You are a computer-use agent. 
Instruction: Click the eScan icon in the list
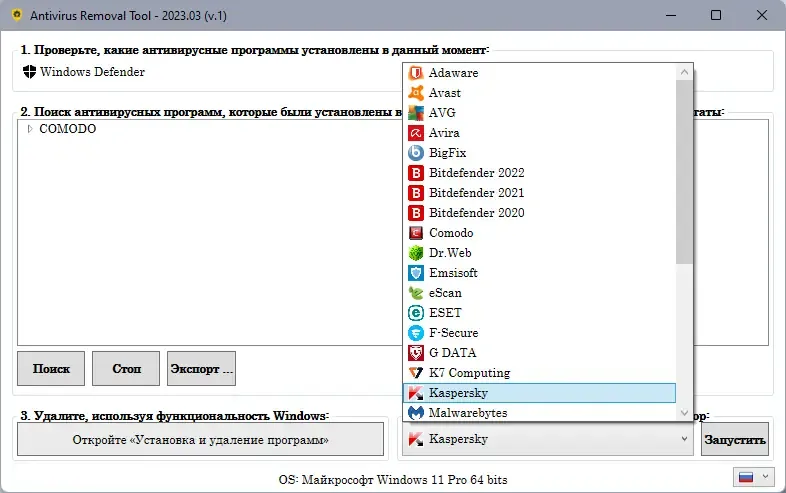tap(416, 293)
